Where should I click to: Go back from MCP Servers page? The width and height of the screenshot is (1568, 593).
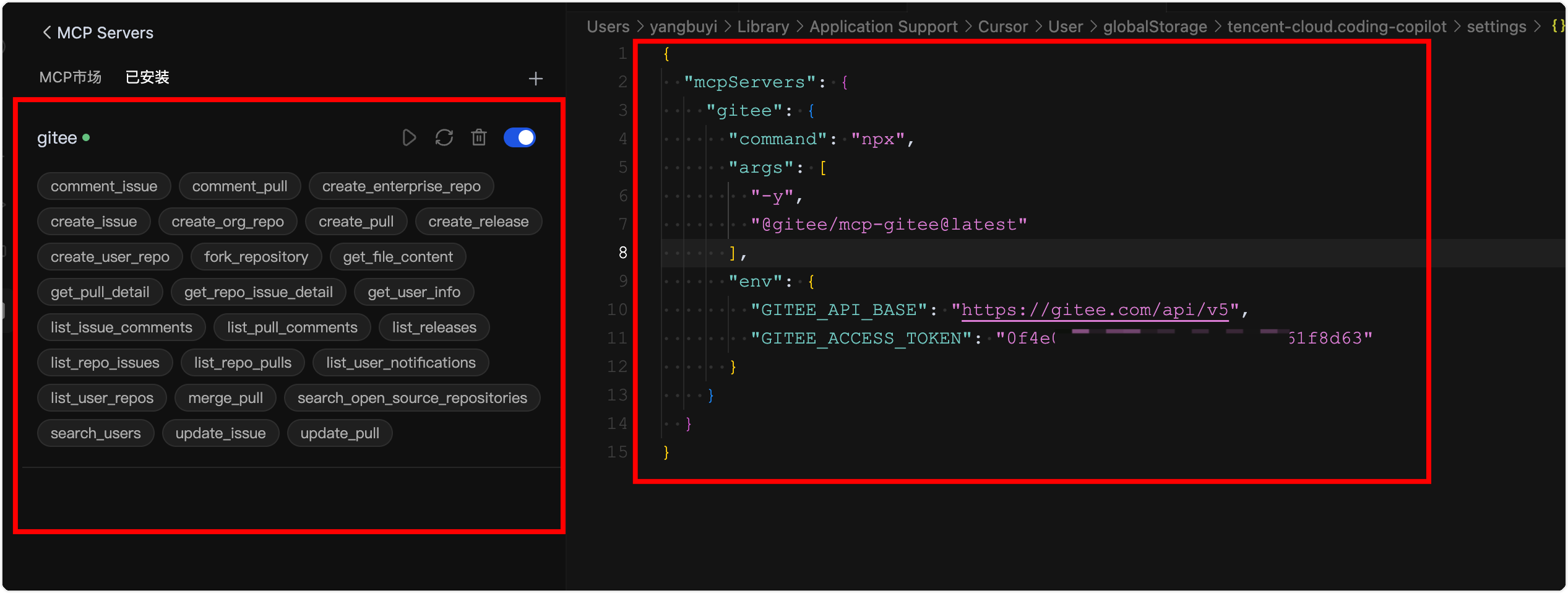pos(46,32)
